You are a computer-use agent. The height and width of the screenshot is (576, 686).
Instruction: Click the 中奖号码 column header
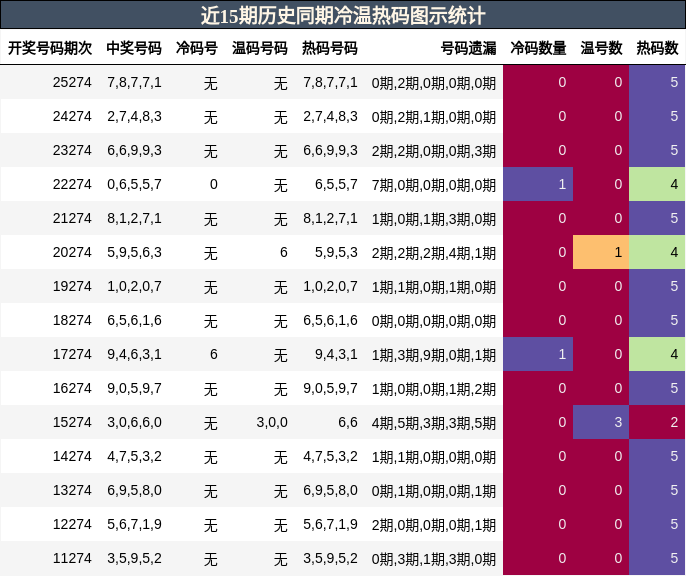point(134,48)
